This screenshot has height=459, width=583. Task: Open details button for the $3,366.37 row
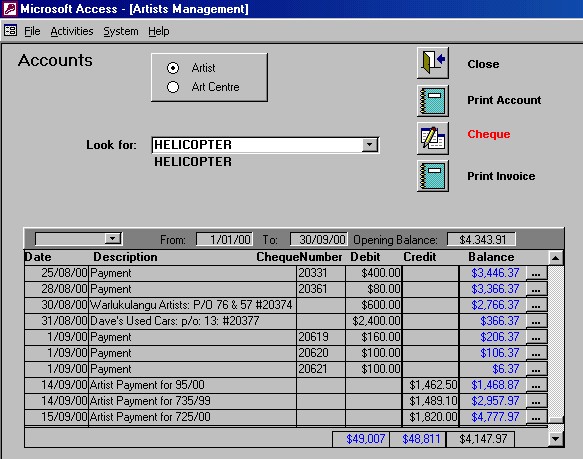click(536, 289)
